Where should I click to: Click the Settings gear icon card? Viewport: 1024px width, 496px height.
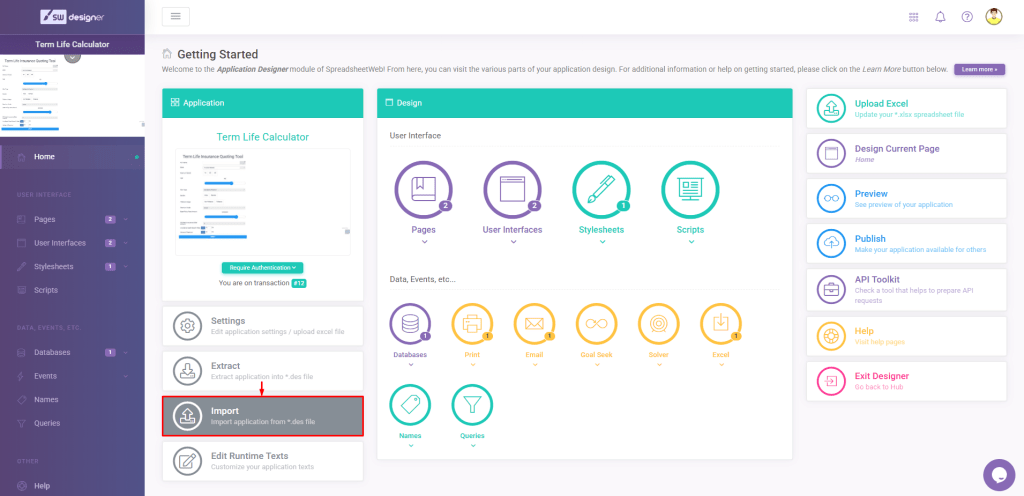tap(263, 326)
